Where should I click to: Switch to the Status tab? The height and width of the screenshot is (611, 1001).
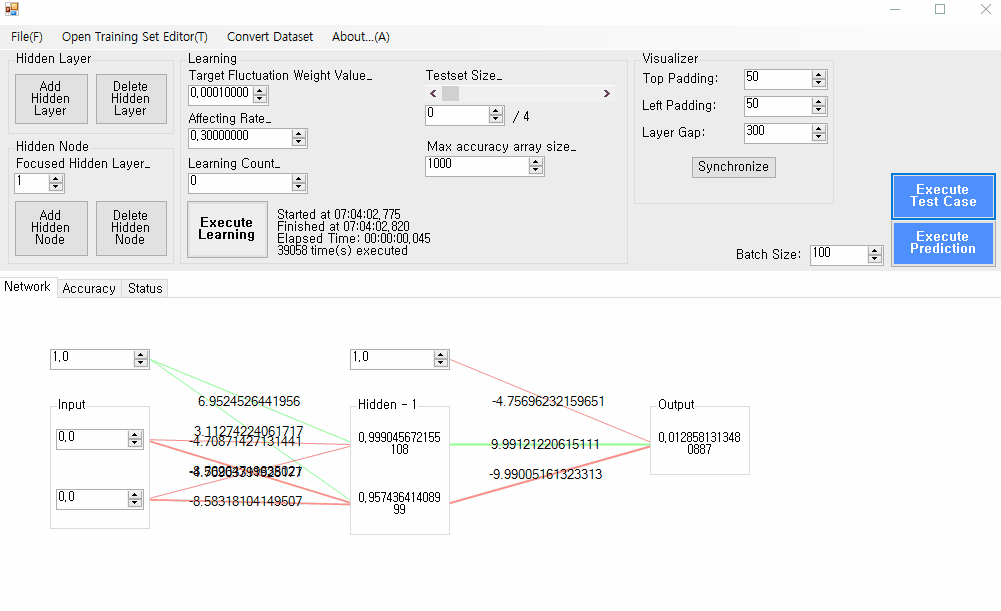(x=145, y=288)
